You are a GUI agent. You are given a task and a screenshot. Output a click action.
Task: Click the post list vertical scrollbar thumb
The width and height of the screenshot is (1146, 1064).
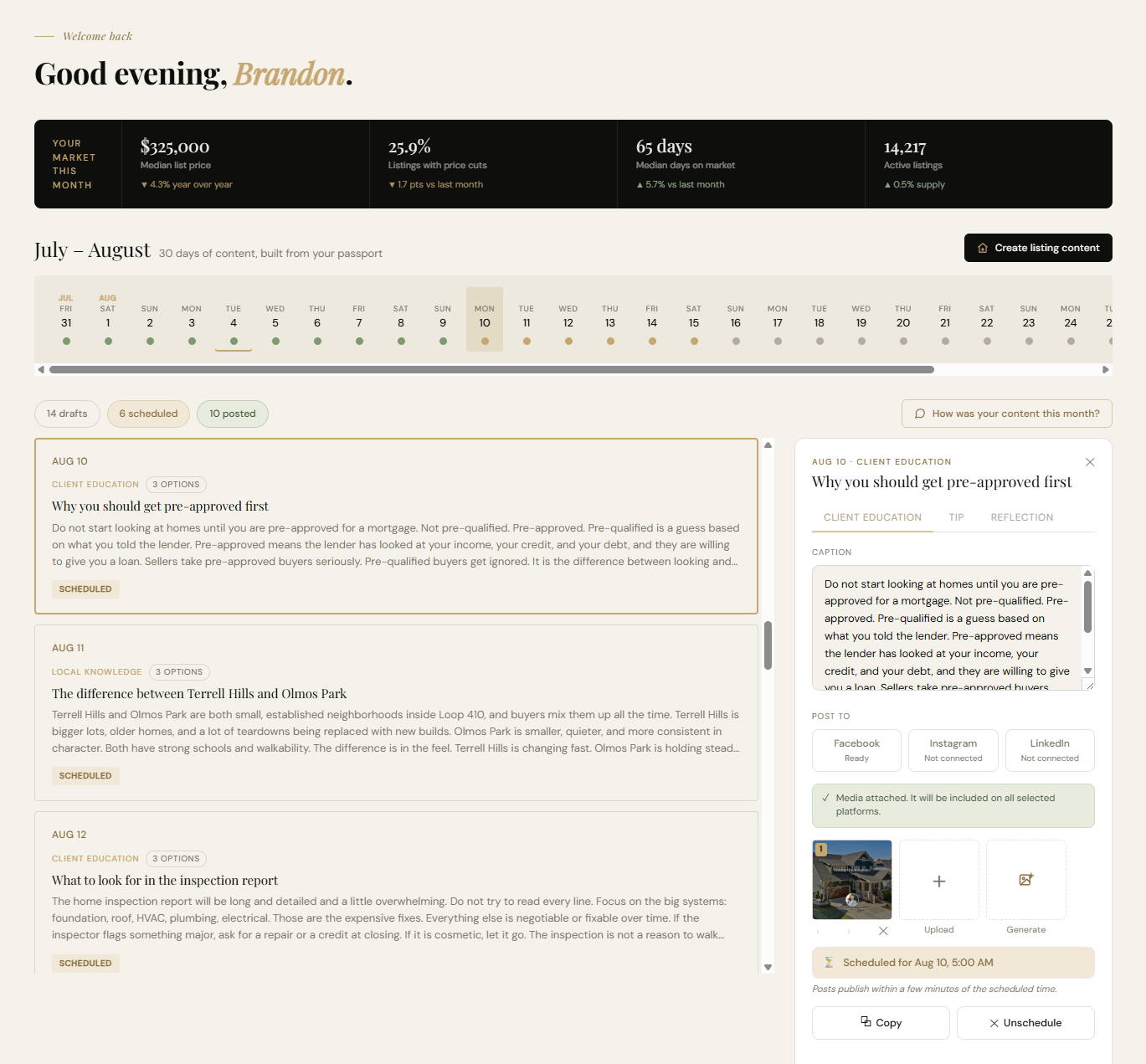[x=768, y=645]
